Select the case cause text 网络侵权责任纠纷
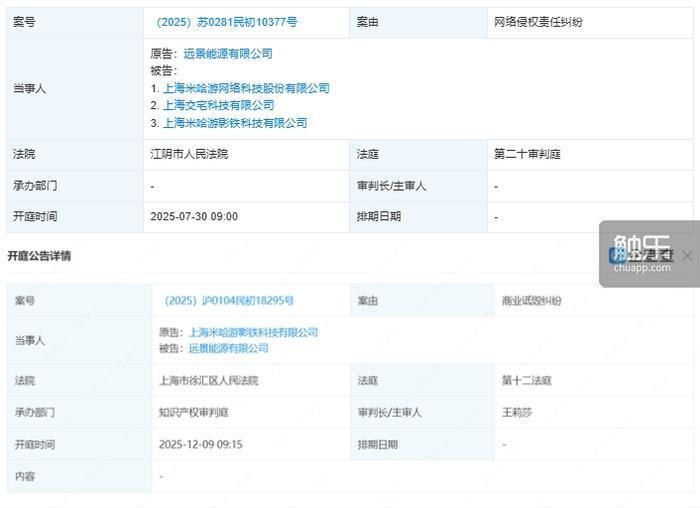Viewport: 700px width, 508px height. pos(538,22)
